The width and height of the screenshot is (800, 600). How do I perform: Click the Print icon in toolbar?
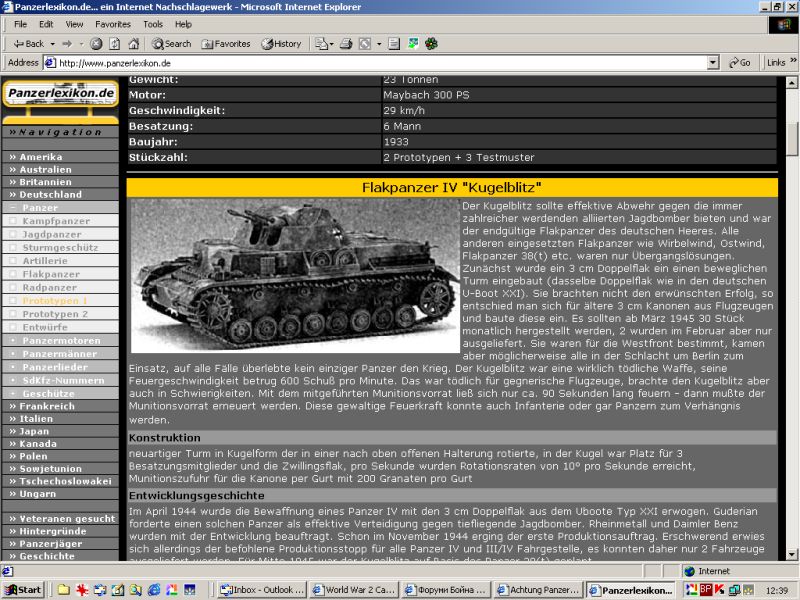click(x=346, y=44)
